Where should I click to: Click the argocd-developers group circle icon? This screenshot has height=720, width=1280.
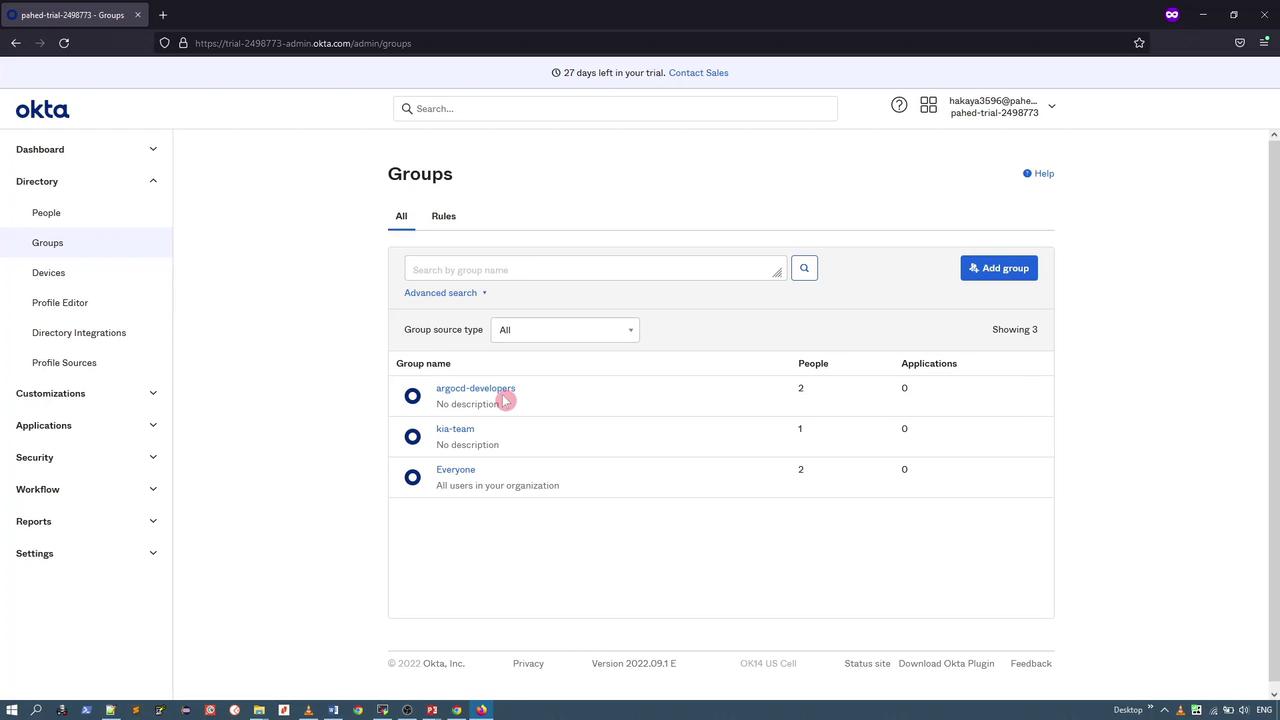412,396
